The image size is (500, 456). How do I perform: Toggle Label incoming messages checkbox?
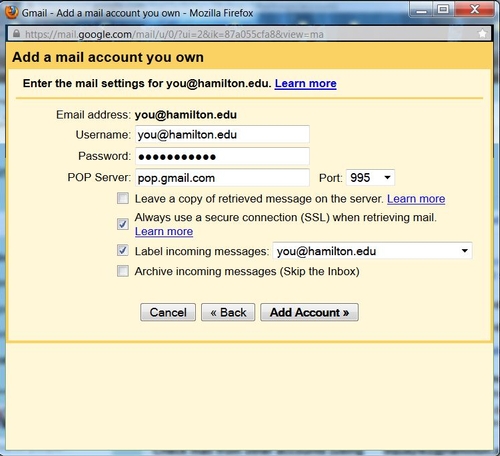point(123,250)
